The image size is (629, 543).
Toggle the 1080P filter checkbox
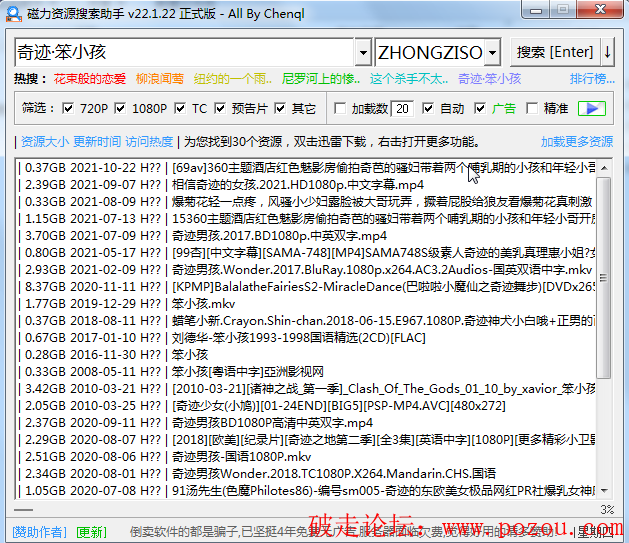(120, 108)
